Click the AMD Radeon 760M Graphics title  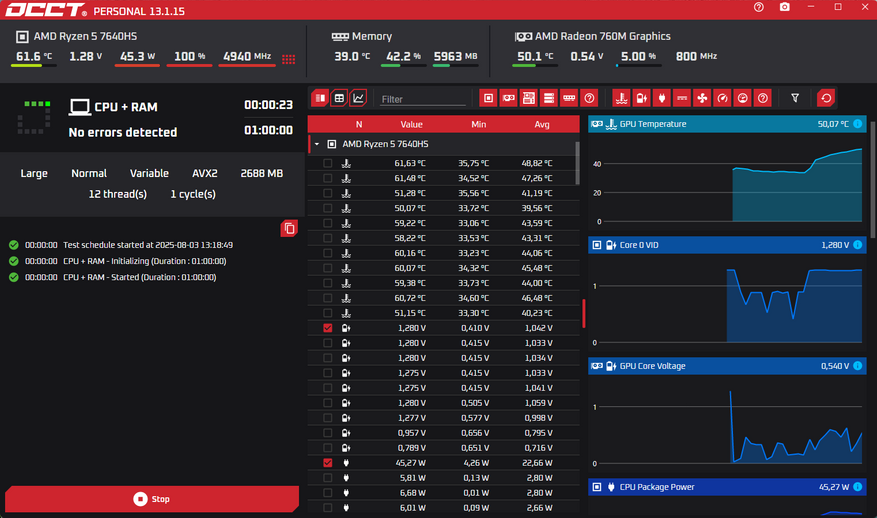(x=602, y=36)
